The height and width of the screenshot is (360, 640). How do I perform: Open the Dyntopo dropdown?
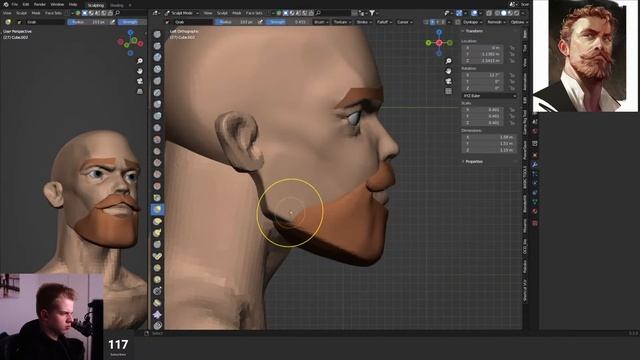472,22
